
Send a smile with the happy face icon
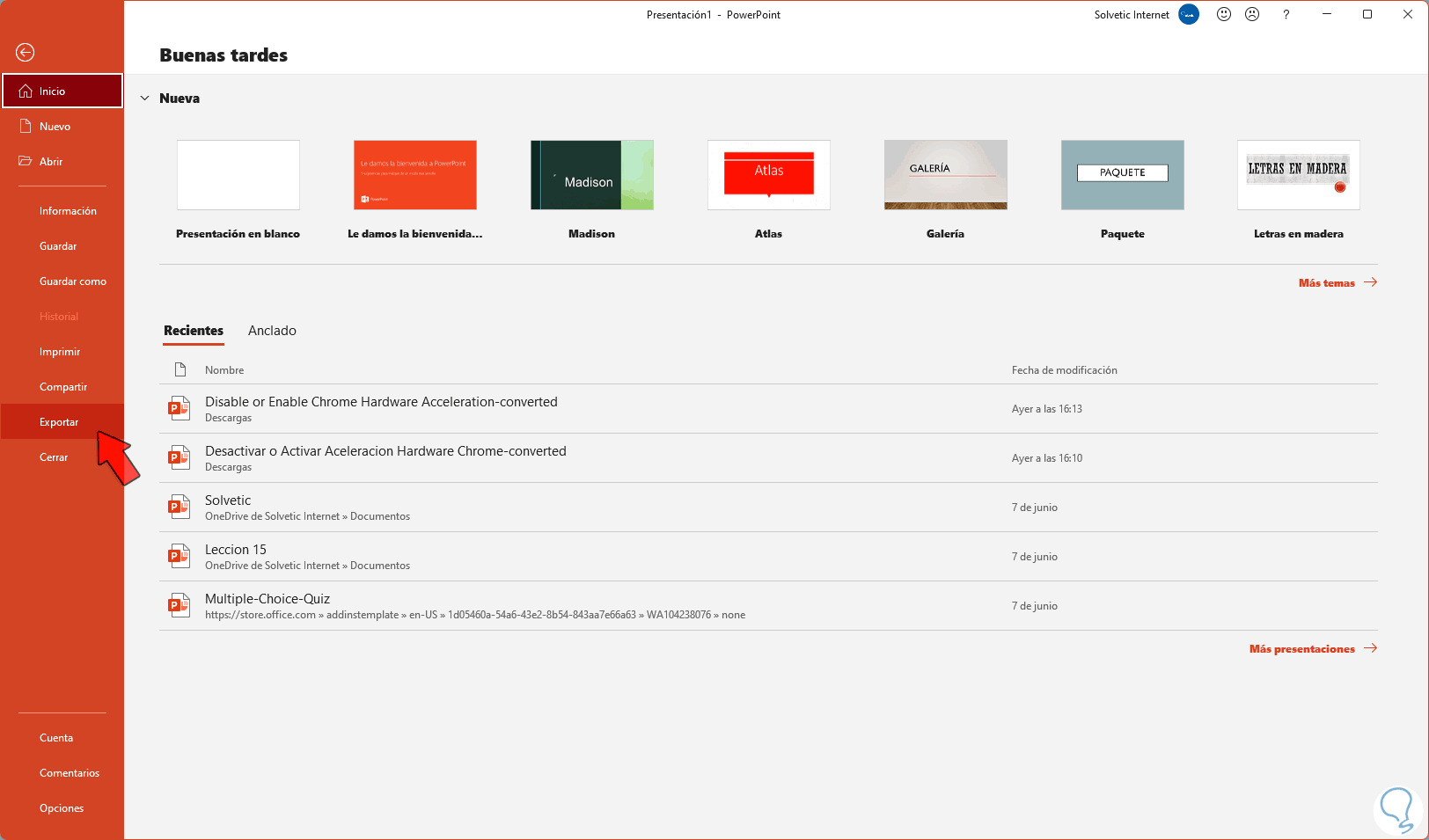click(x=1224, y=14)
